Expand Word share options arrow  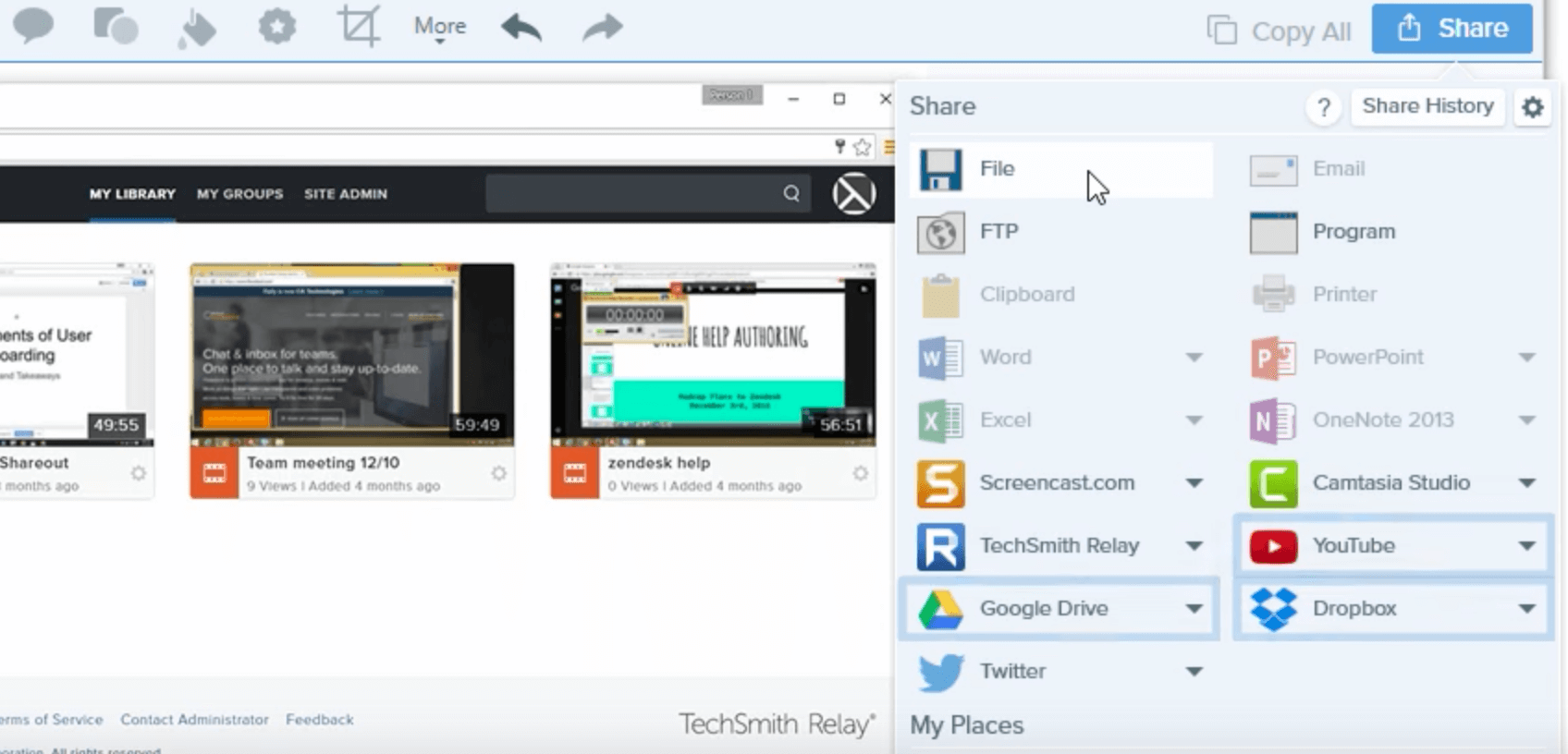tap(1194, 358)
